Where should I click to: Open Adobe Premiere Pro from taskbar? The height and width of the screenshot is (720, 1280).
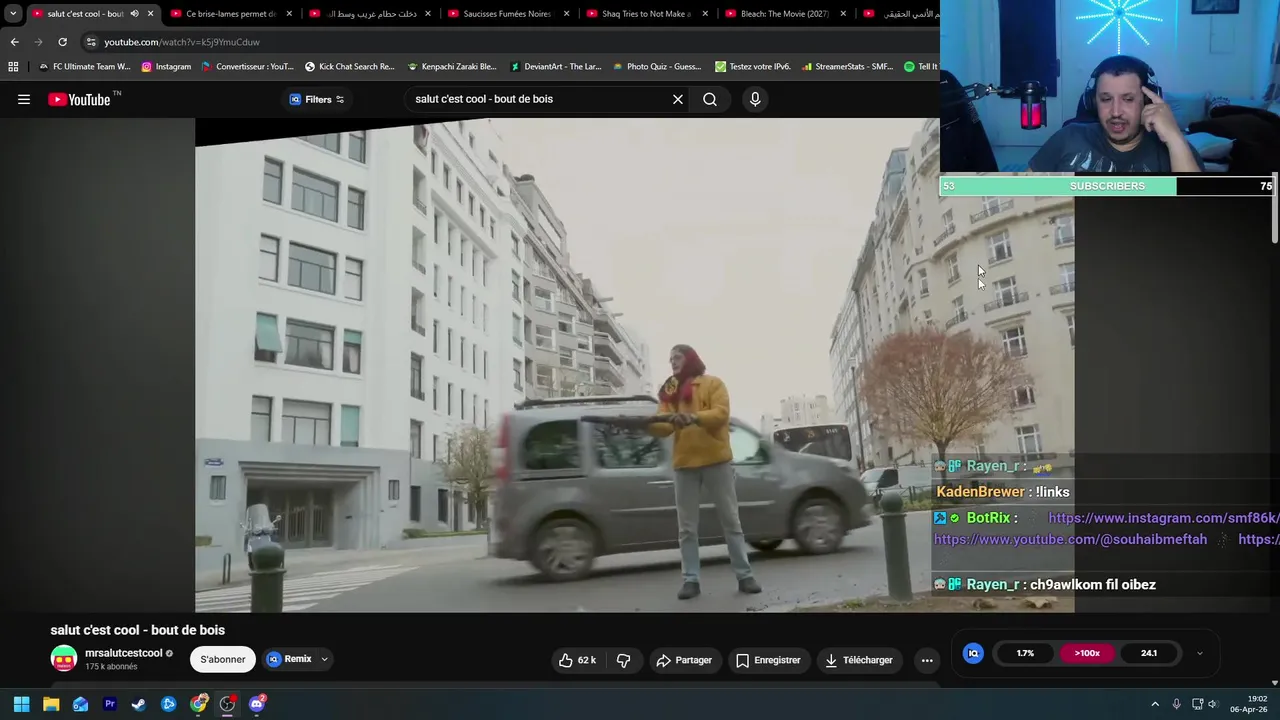(110, 704)
